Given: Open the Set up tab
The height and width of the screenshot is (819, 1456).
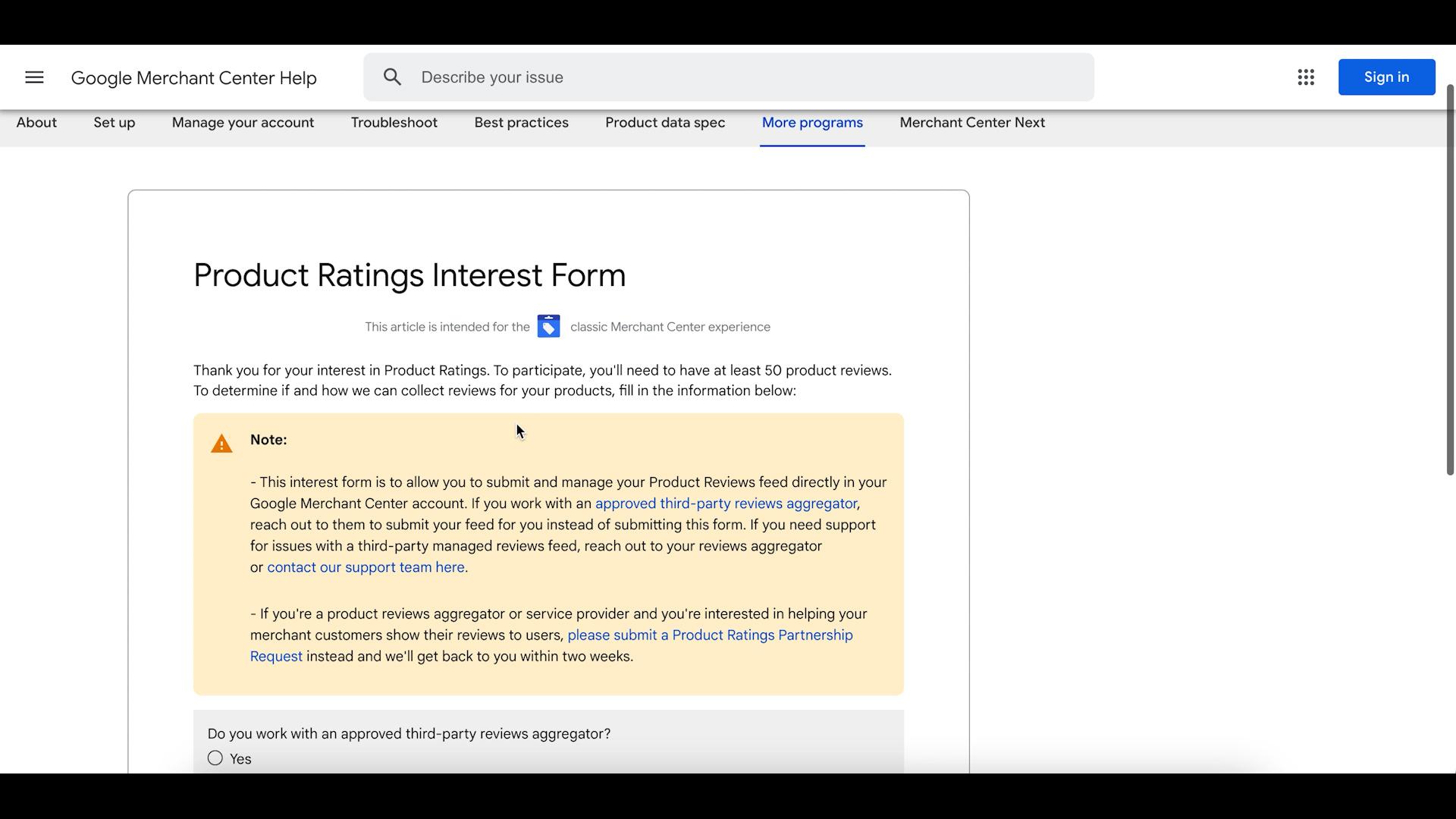Looking at the screenshot, I should pyautogui.click(x=115, y=123).
